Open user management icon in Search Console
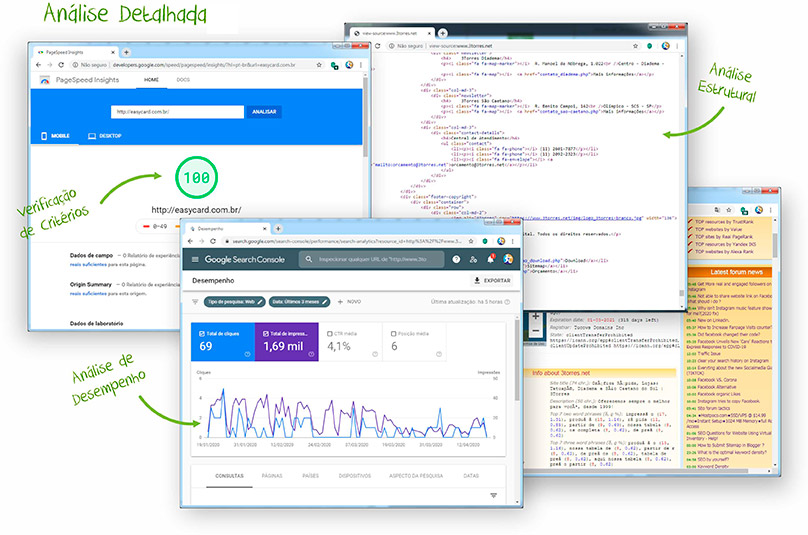Viewport: 808px width, 535px height. click(x=473, y=259)
